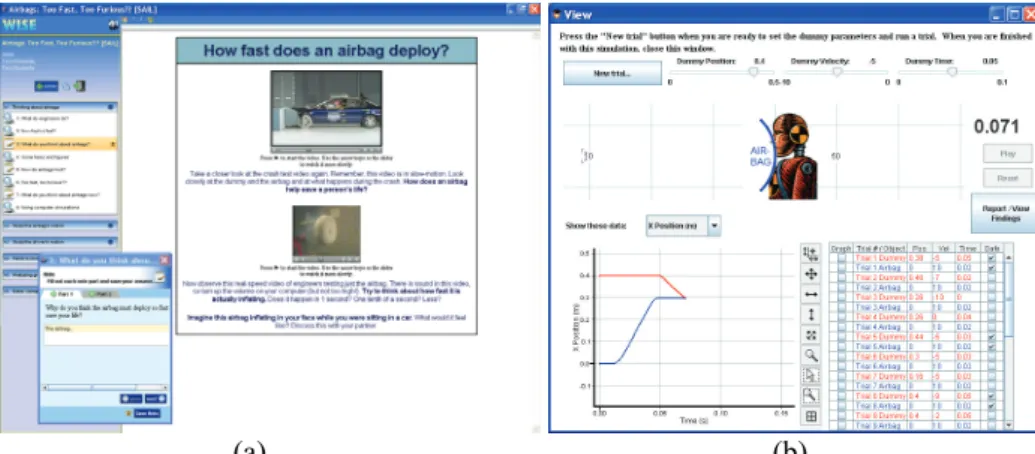Choose the horizontal double-arrow scale tool
The image size is (1035, 454).
tap(811, 294)
